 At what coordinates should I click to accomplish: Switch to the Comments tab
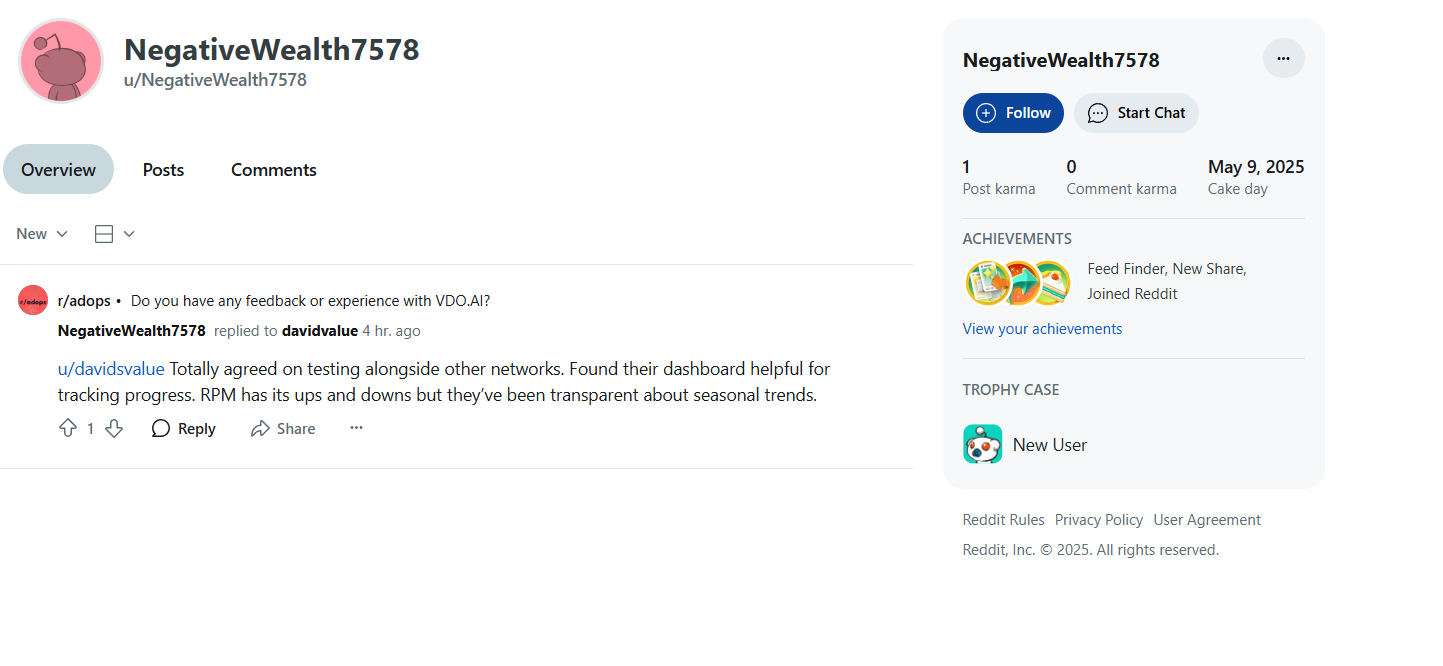tap(274, 169)
